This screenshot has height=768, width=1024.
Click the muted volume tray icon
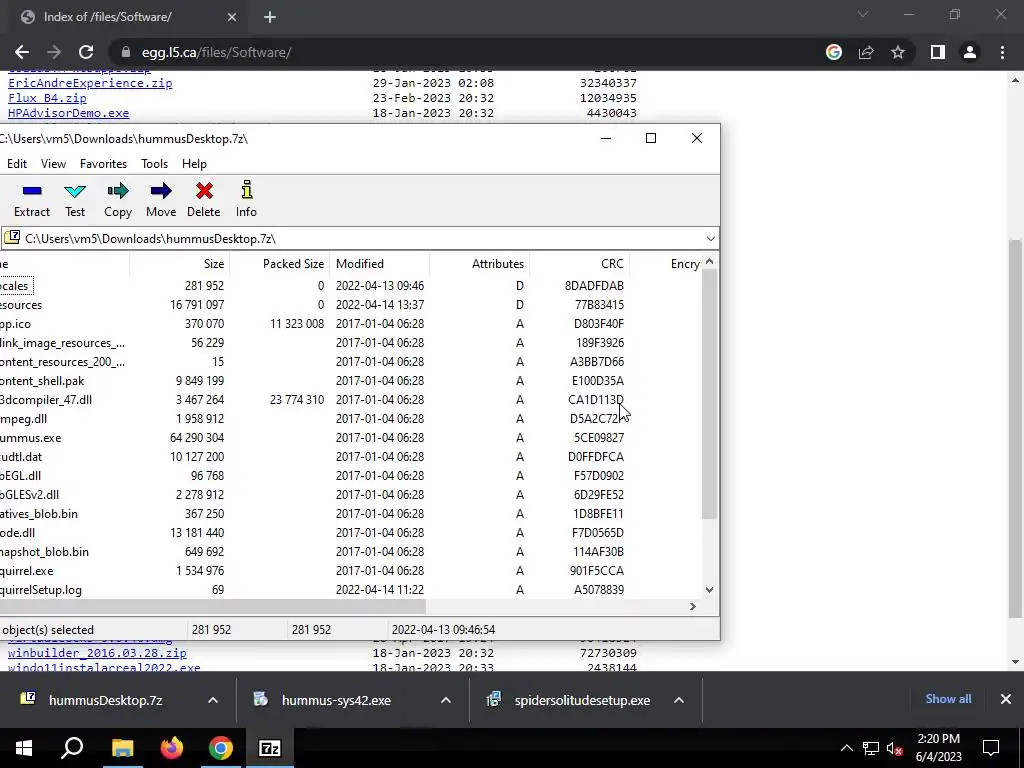[x=895, y=748]
